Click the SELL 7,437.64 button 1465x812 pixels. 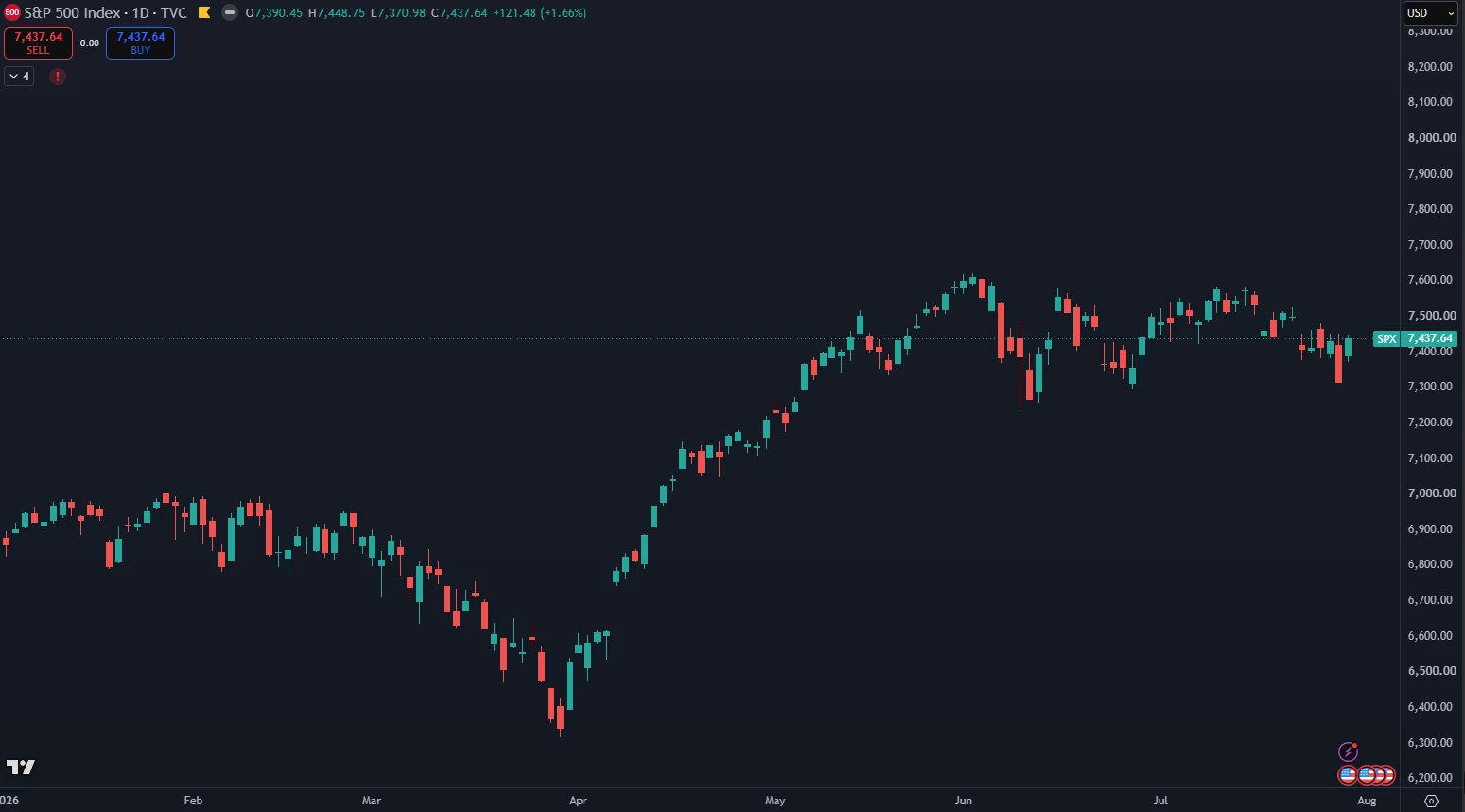pos(39,43)
